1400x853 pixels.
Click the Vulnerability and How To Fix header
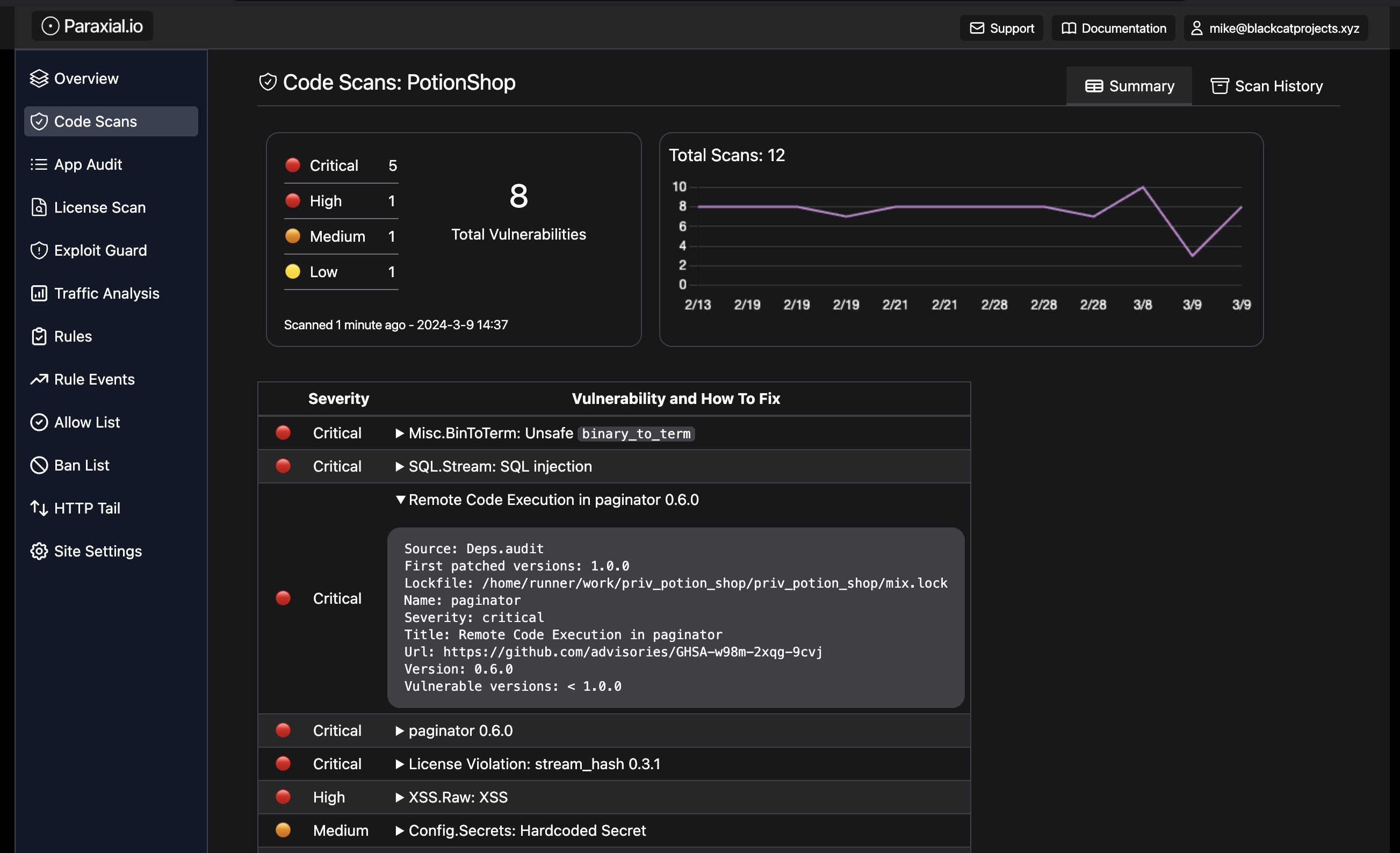pyautogui.click(x=676, y=399)
